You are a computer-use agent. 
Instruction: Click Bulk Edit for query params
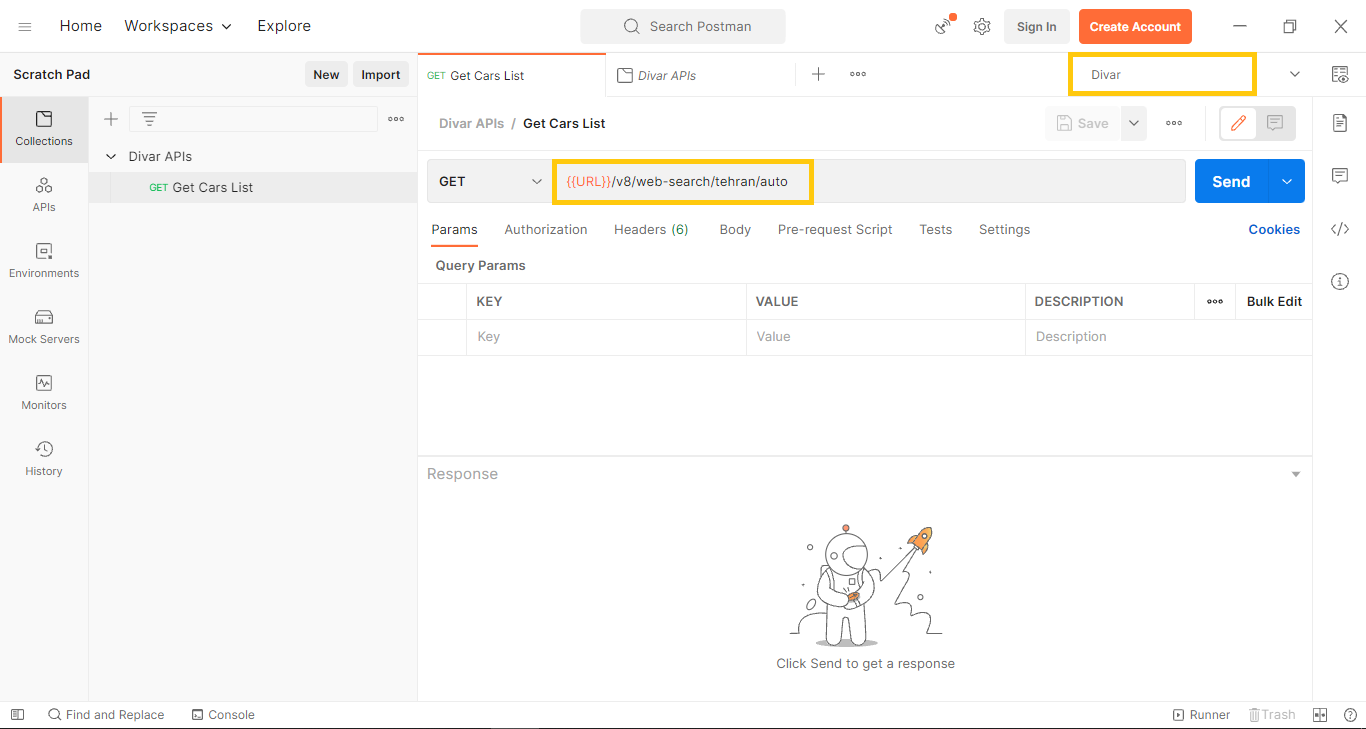1274,301
